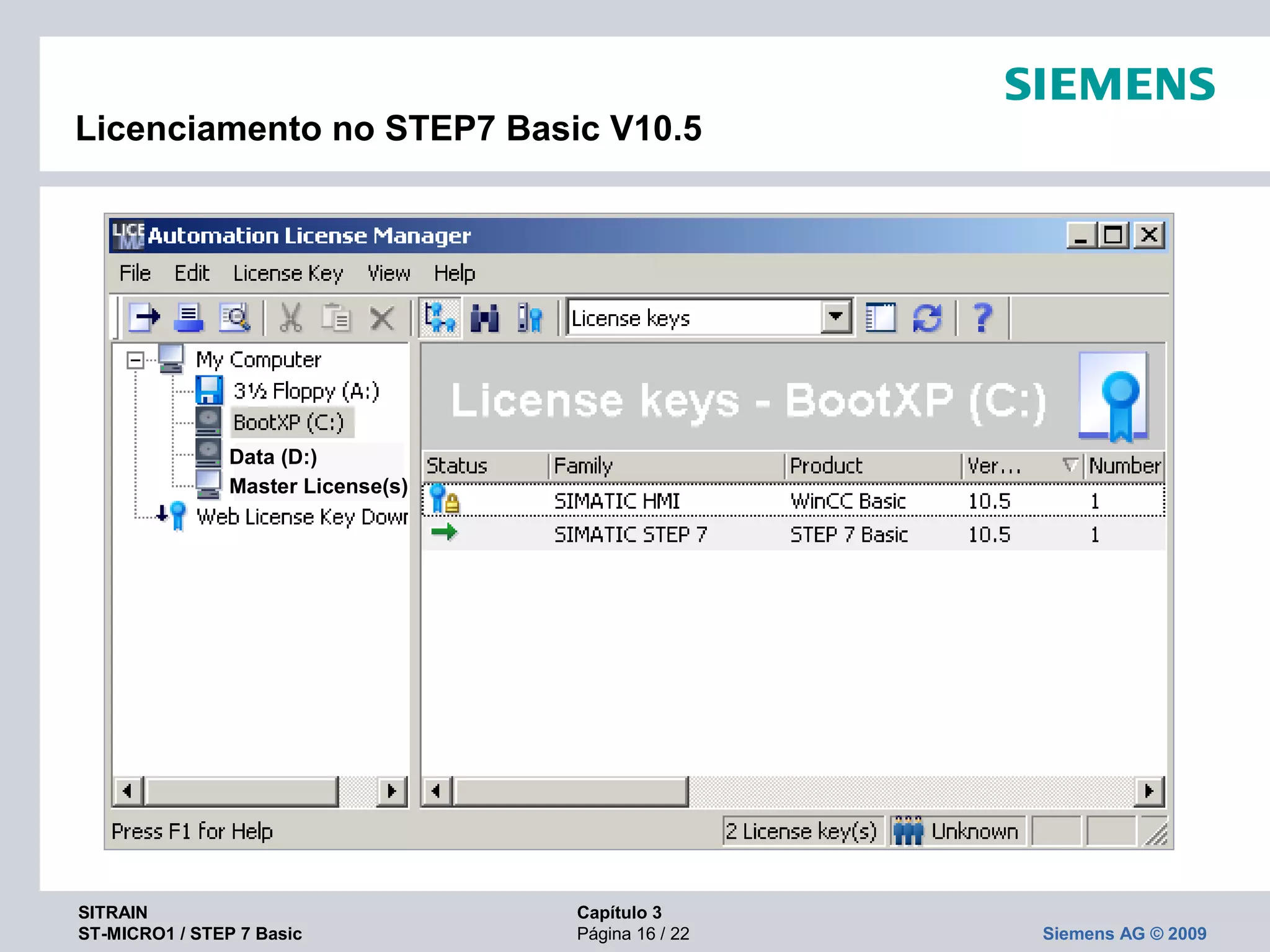Click the Automation License Manager title icon
Image resolution: width=1270 pixels, height=952 pixels.
click(x=128, y=236)
